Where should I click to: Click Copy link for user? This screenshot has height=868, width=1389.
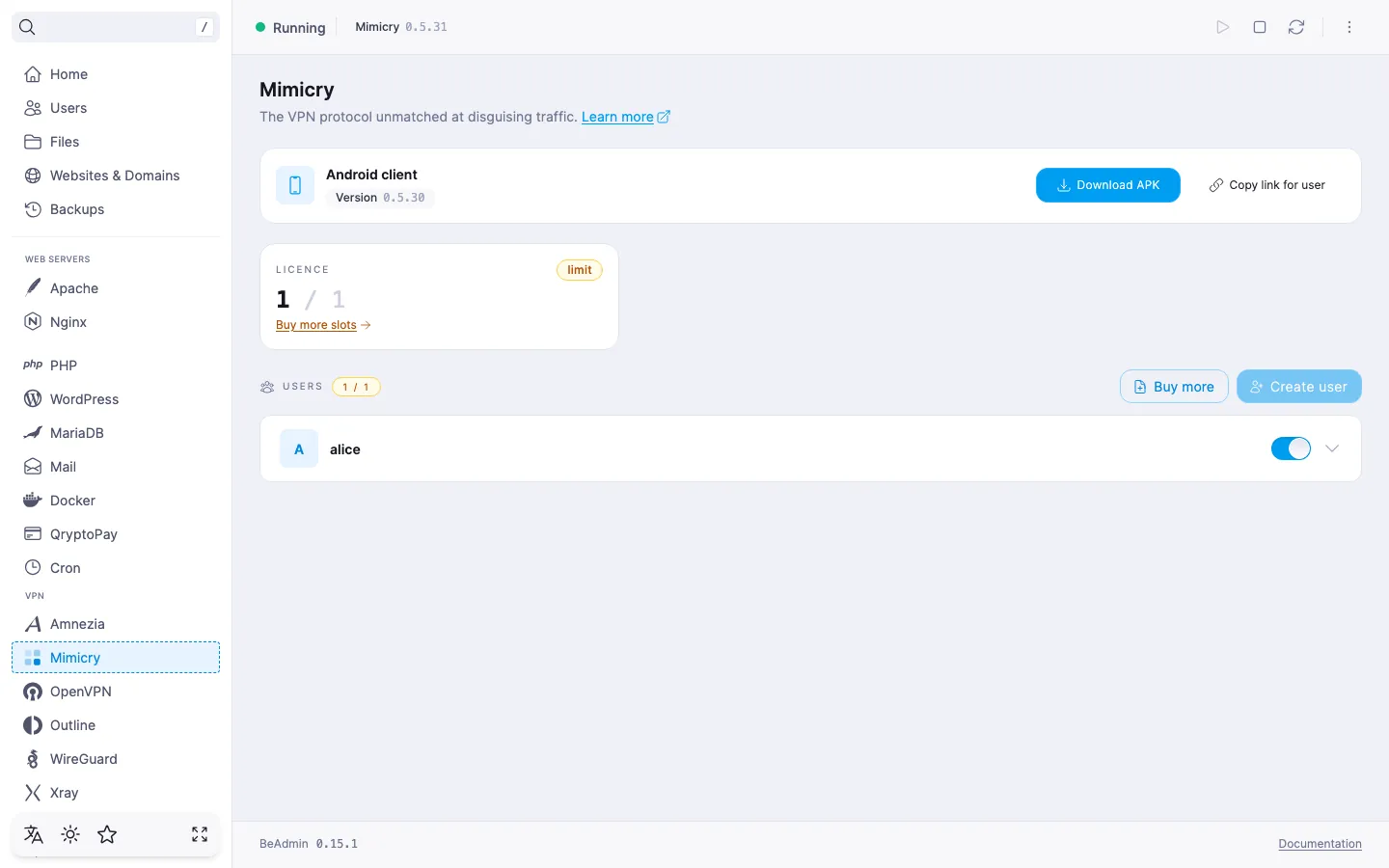[1267, 185]
